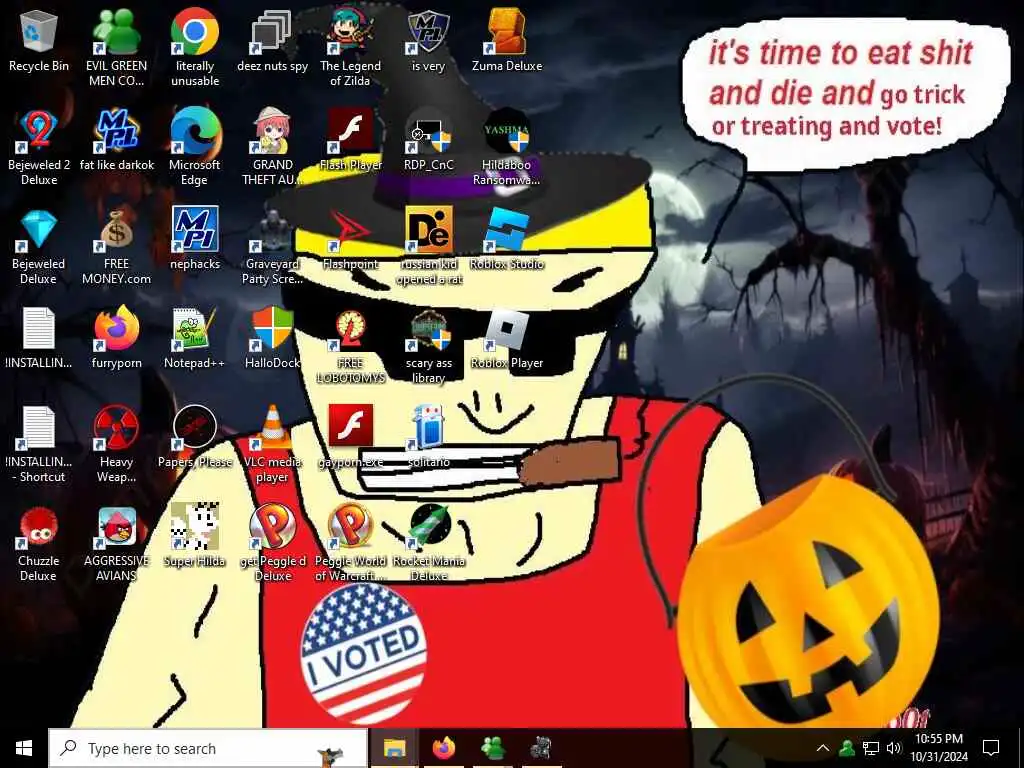Launch AGGRESSIVE AVIANS shortcut
Image resolution: width=1024 pixels, height=768 pixels.
116,544
